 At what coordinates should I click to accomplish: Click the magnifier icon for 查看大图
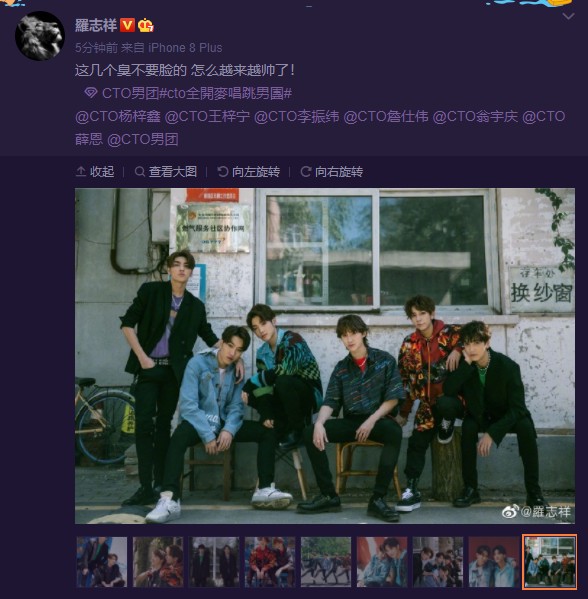tap(140, 172)
